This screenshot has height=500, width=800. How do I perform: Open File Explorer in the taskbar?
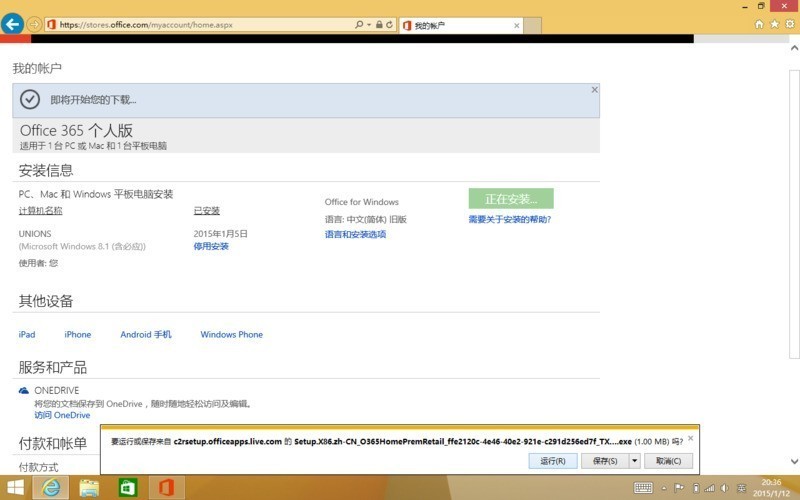tap(89, 488)
